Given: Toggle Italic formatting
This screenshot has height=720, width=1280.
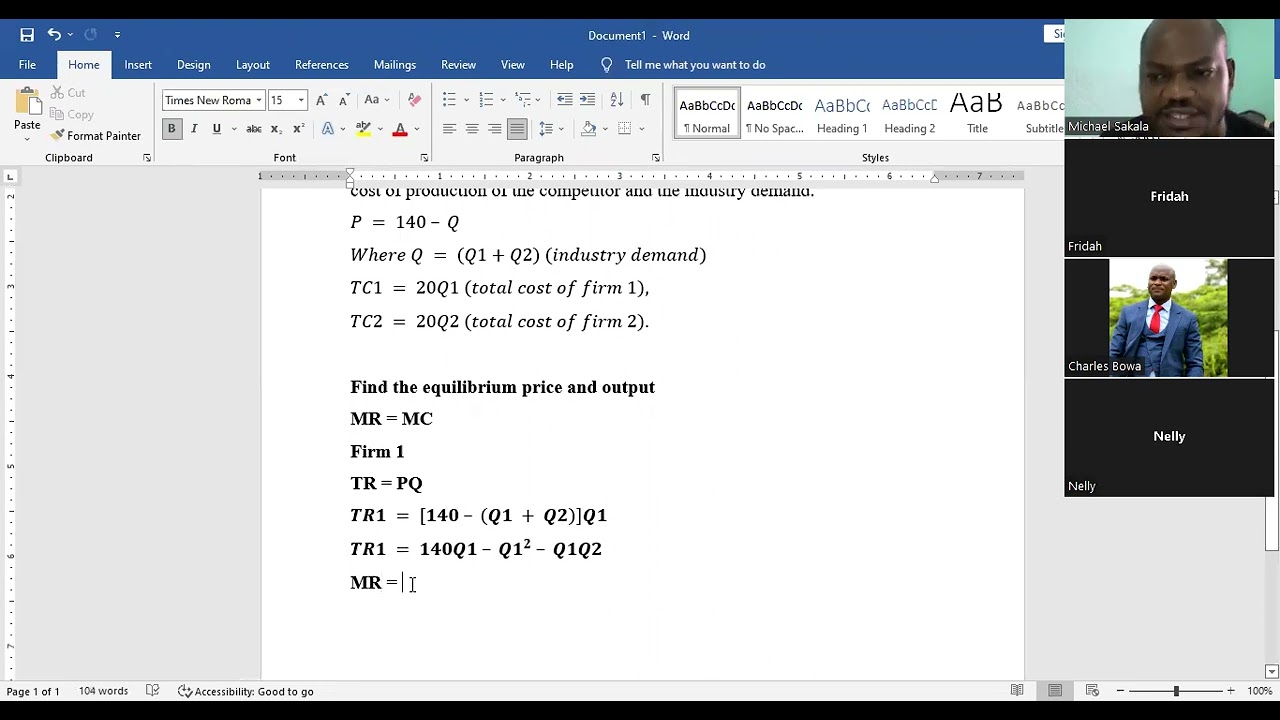Looking at the screenshot, I should (x=194, y=129).
